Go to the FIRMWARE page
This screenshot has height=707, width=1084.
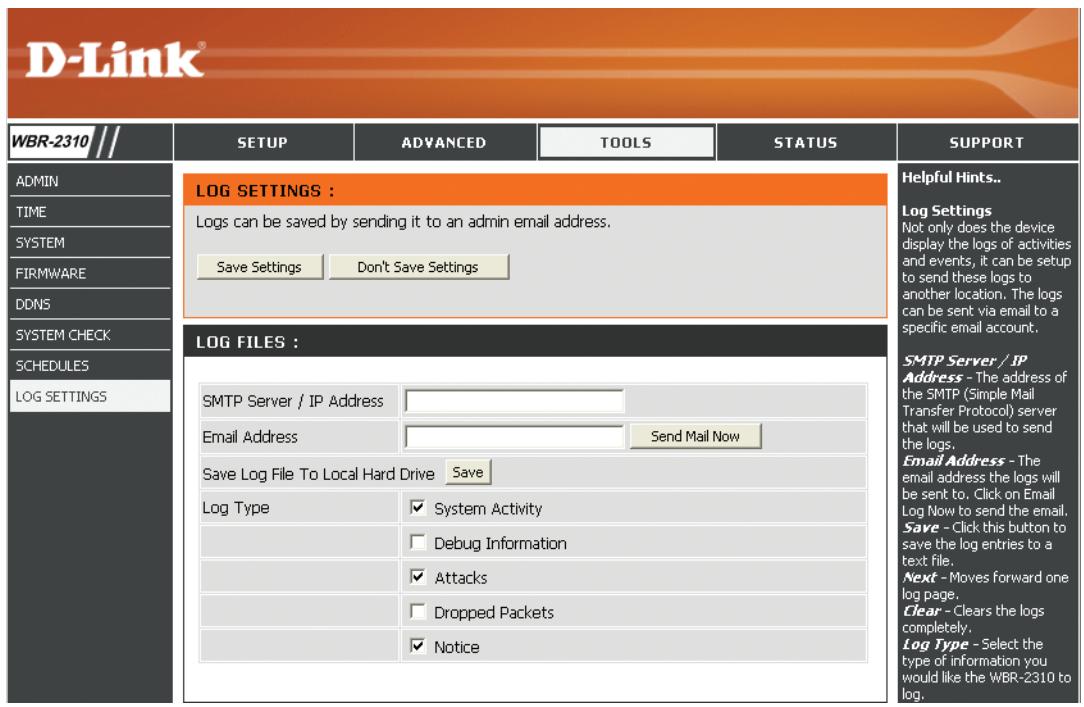90,274
